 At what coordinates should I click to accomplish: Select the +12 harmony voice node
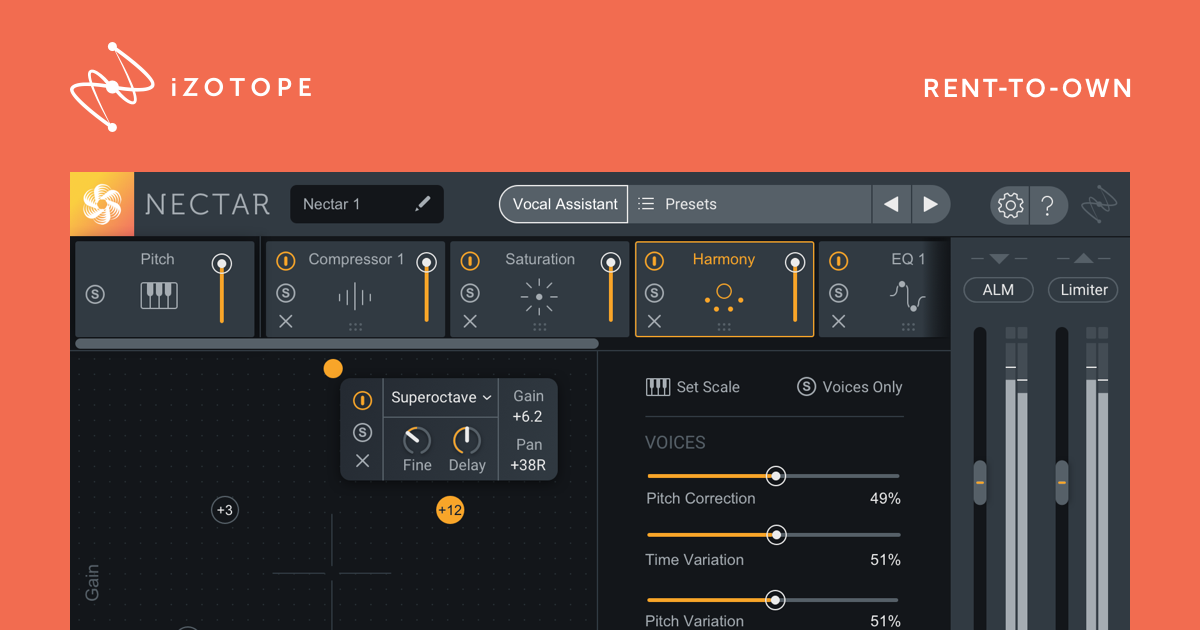pyautogui.click(x=451, y=510)
